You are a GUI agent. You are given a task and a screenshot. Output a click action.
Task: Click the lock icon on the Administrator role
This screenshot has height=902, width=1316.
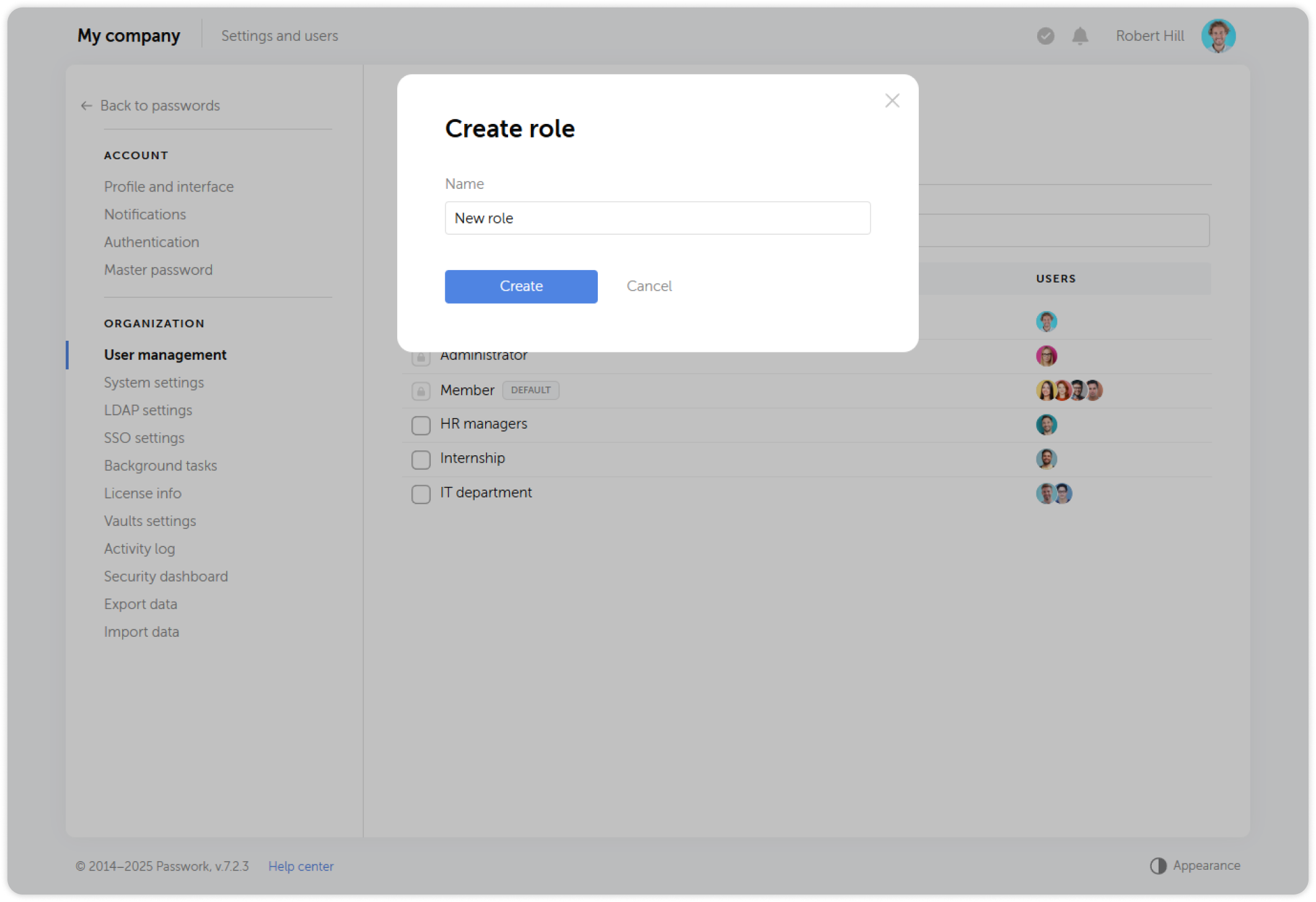click(421, 356)
